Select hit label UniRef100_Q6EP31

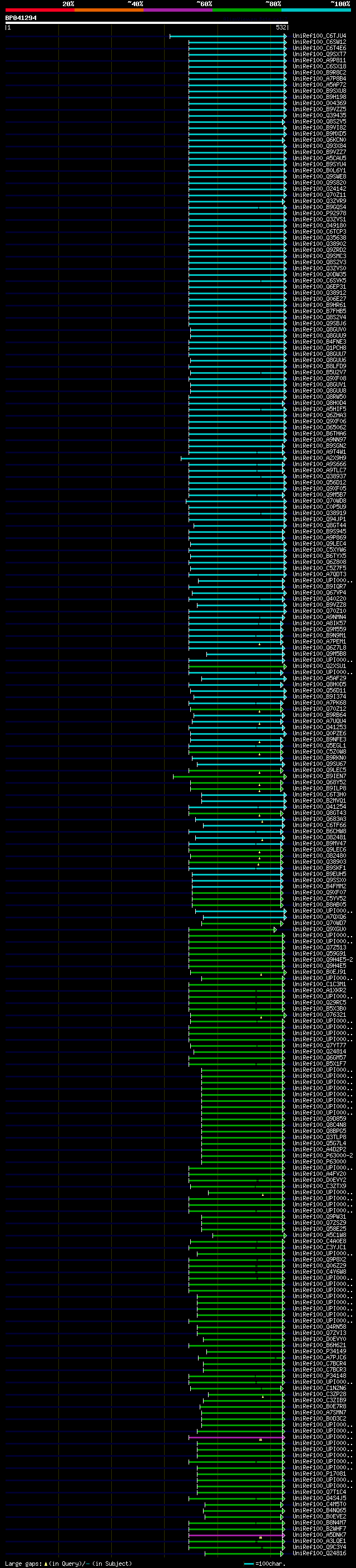(319, 286)
